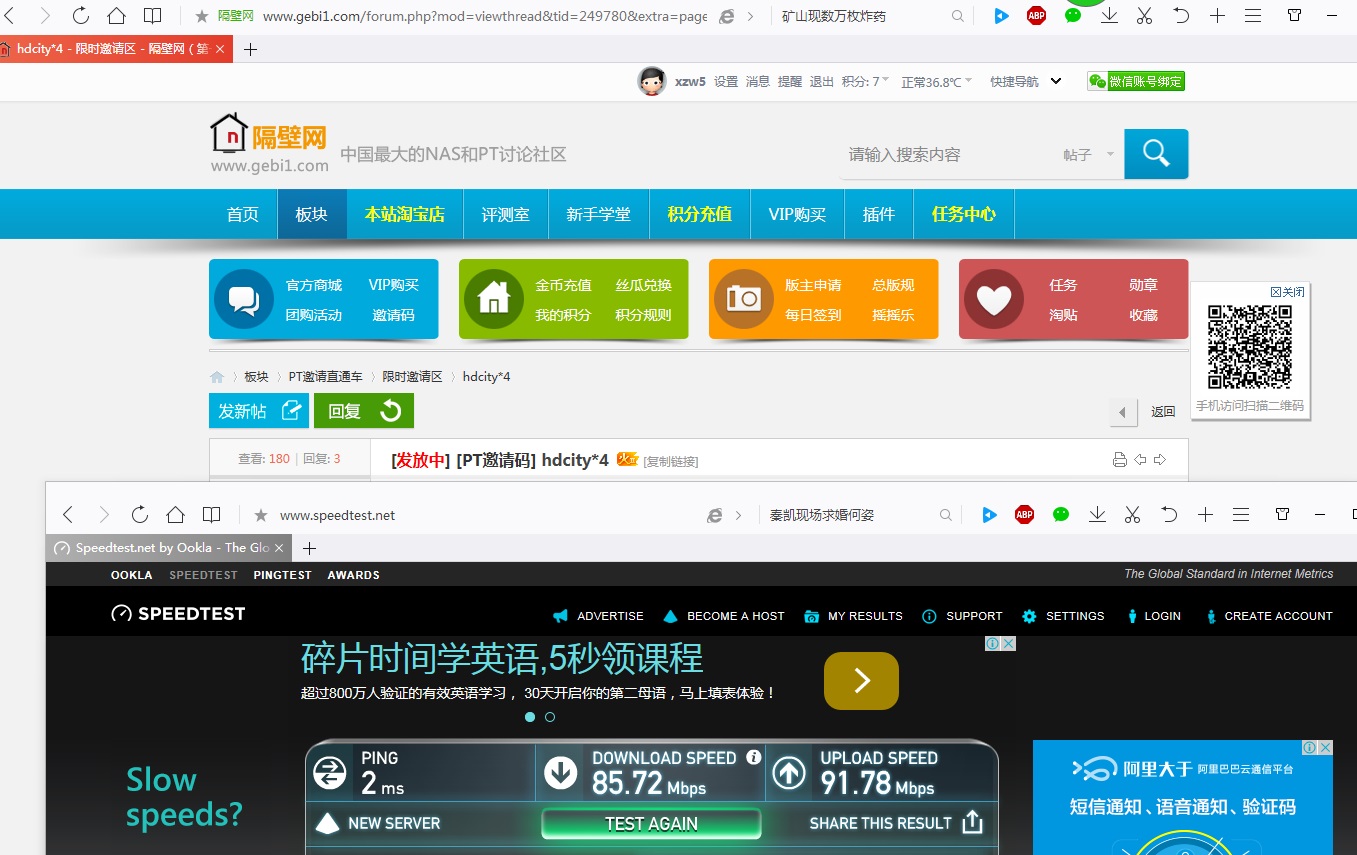Click the bookmark star beside gebi1 address bar
1357x855 pixels.
tap(202, 16)
